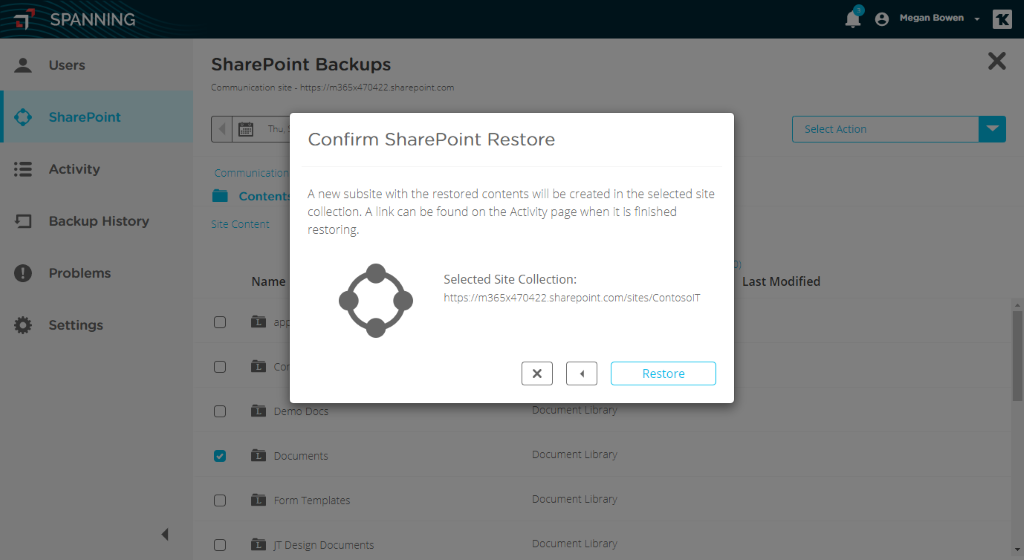Uncheck the Documents checkbox

pyautogui.click(x=220, y=456)
